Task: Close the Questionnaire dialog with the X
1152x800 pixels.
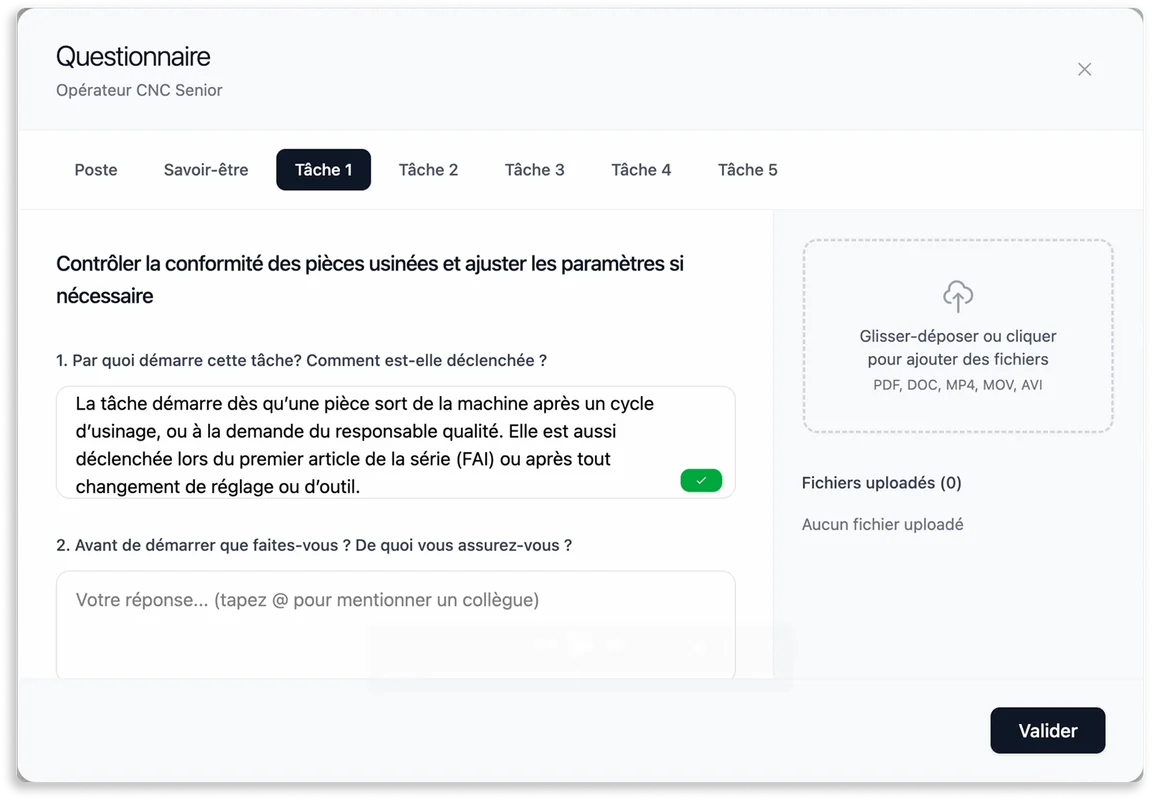Action: coord(1084,70)
